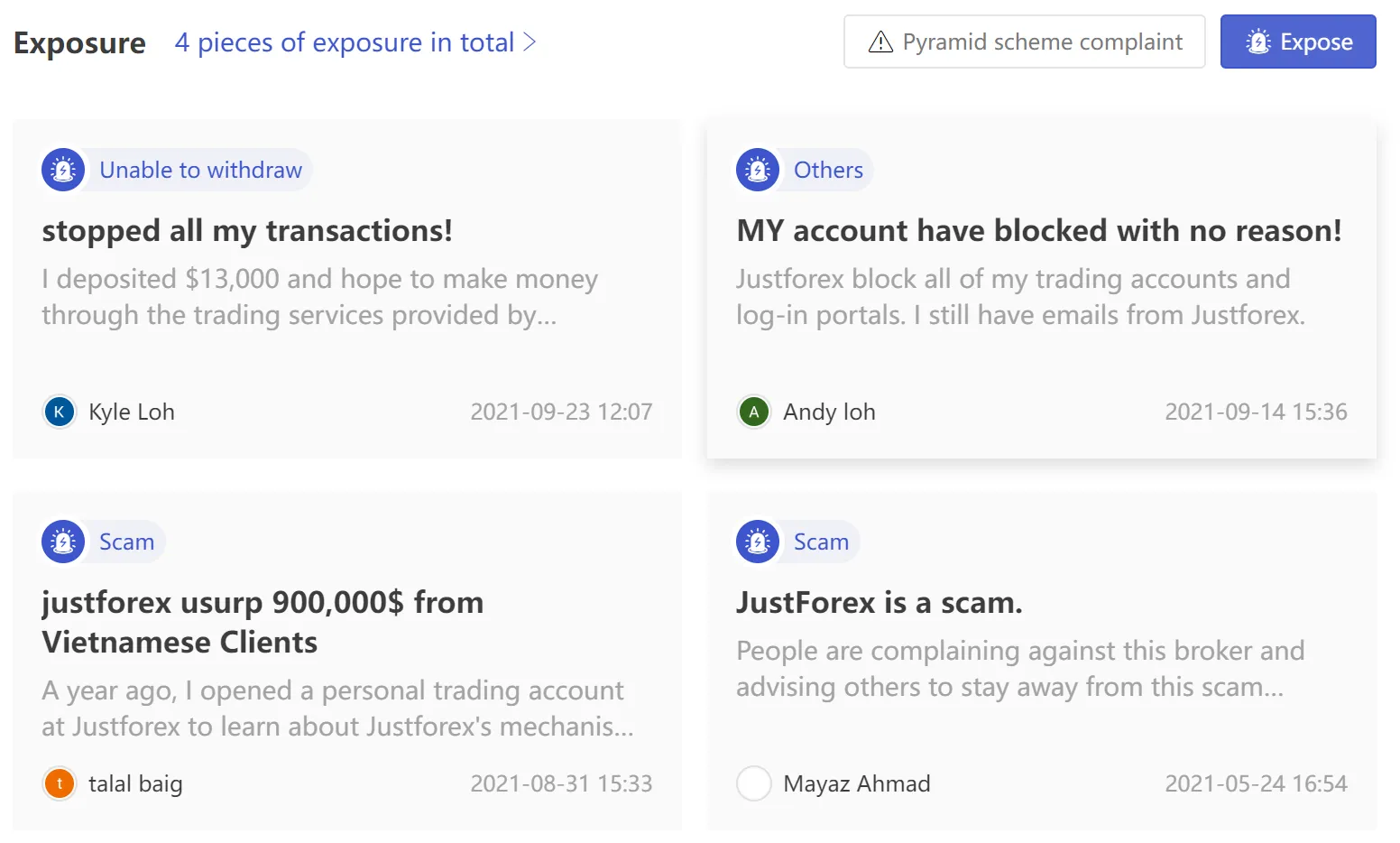Viewport: 1400px width, 843px height.
Task: Read the 'People are complaining' excerpt
Action: point(1020,669)
